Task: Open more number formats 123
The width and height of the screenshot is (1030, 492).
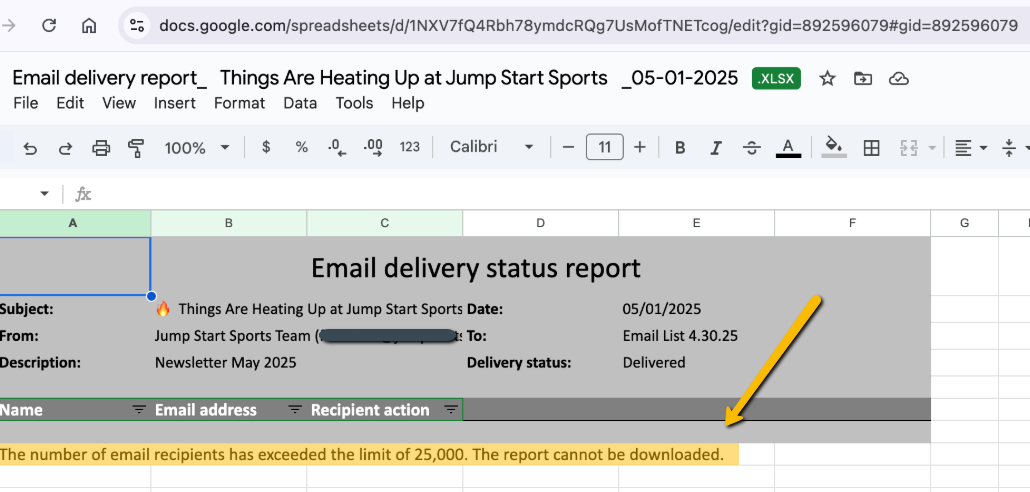Action: click(x=409, y=147)
